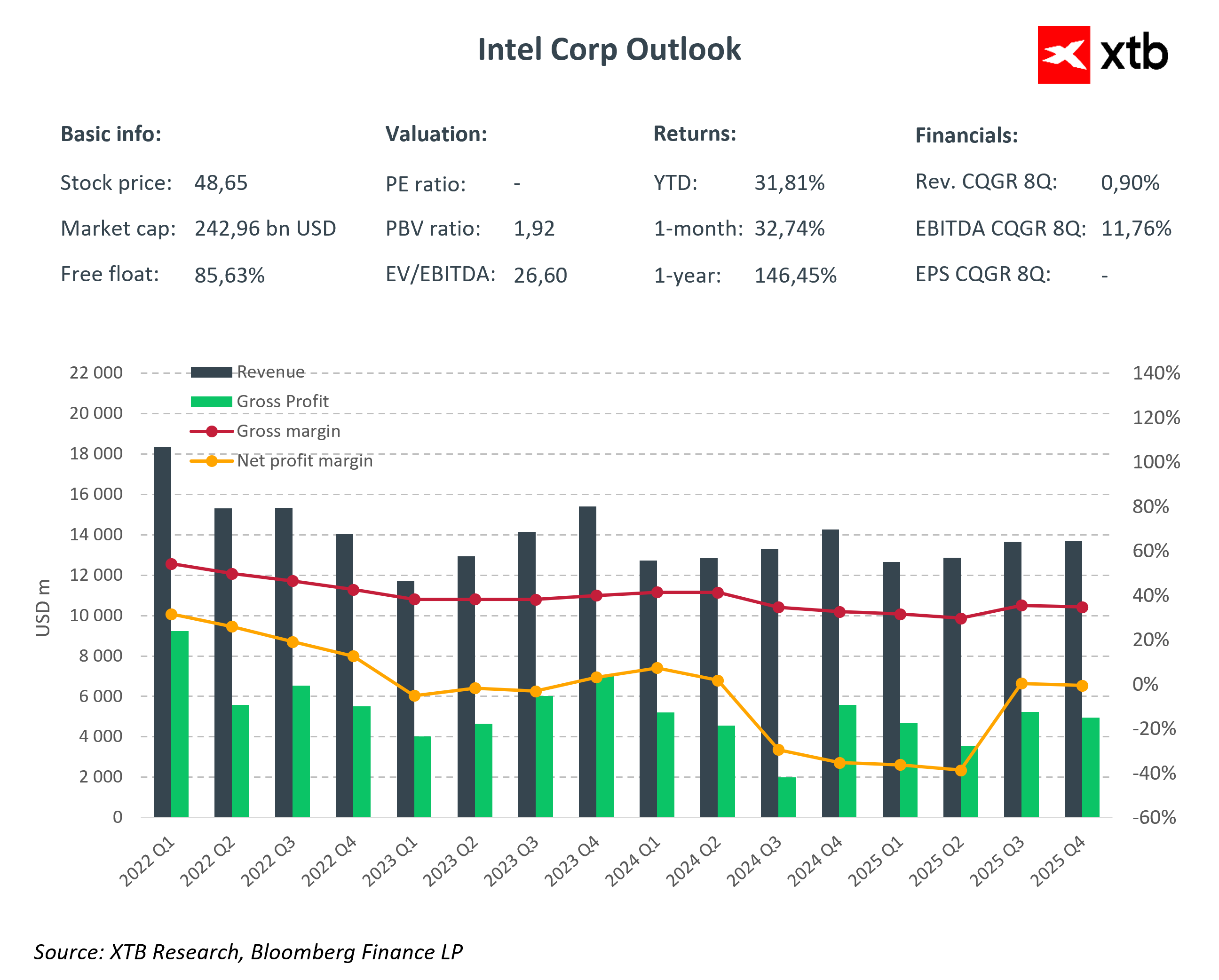Click the Returns heading
The width and height of the screenshot is (1219, 980).
click(x=694, y=134)
